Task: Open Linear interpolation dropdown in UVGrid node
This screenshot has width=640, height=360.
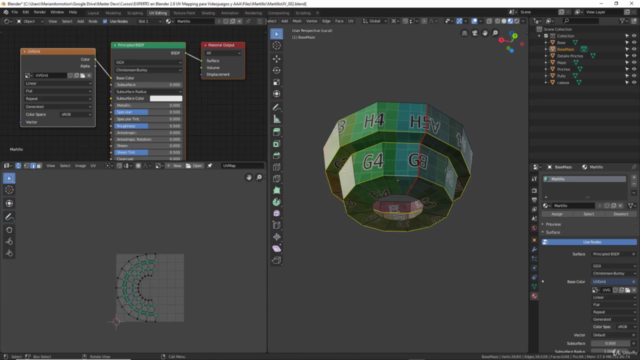Action: (x=58, y=83)
